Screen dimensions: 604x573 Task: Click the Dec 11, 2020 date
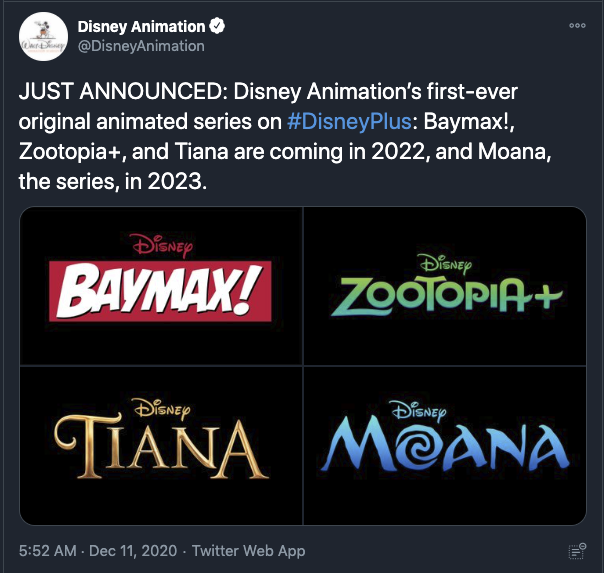tap(133, 551)
